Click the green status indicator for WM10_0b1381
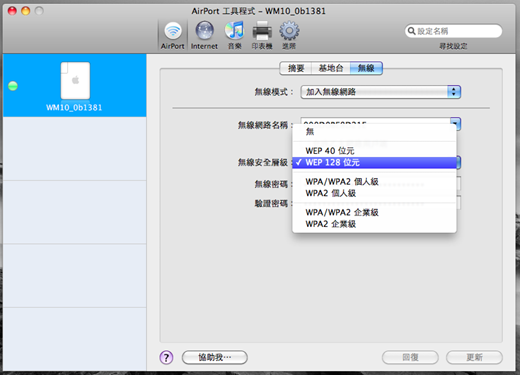 pos(13,86)
